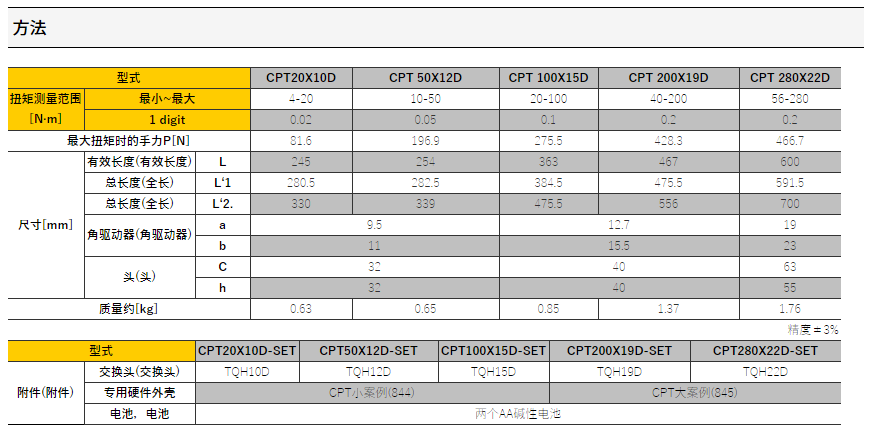Select the yellow 1 digit cell

click(x=167, y=119)
